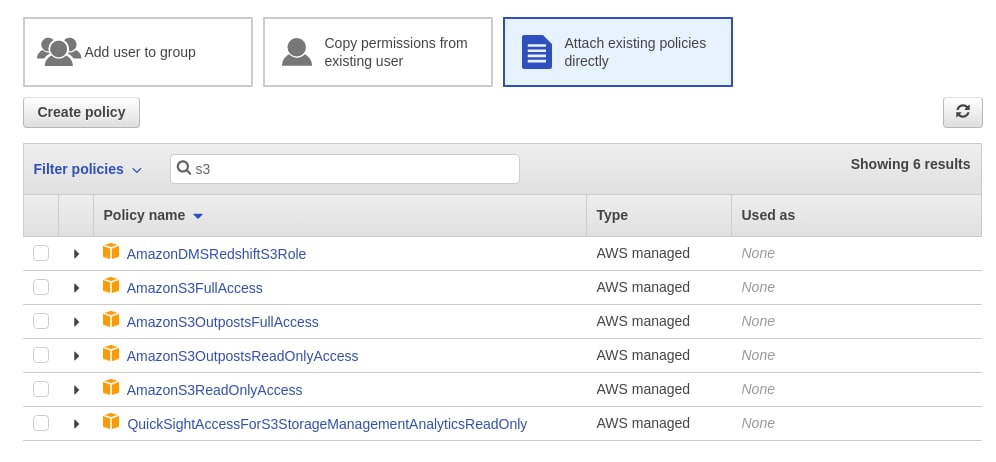
Task: Expand the QuickSightAccessForS3StorageManagementAnalyticsReadOnly row
Action: [76, 424]
